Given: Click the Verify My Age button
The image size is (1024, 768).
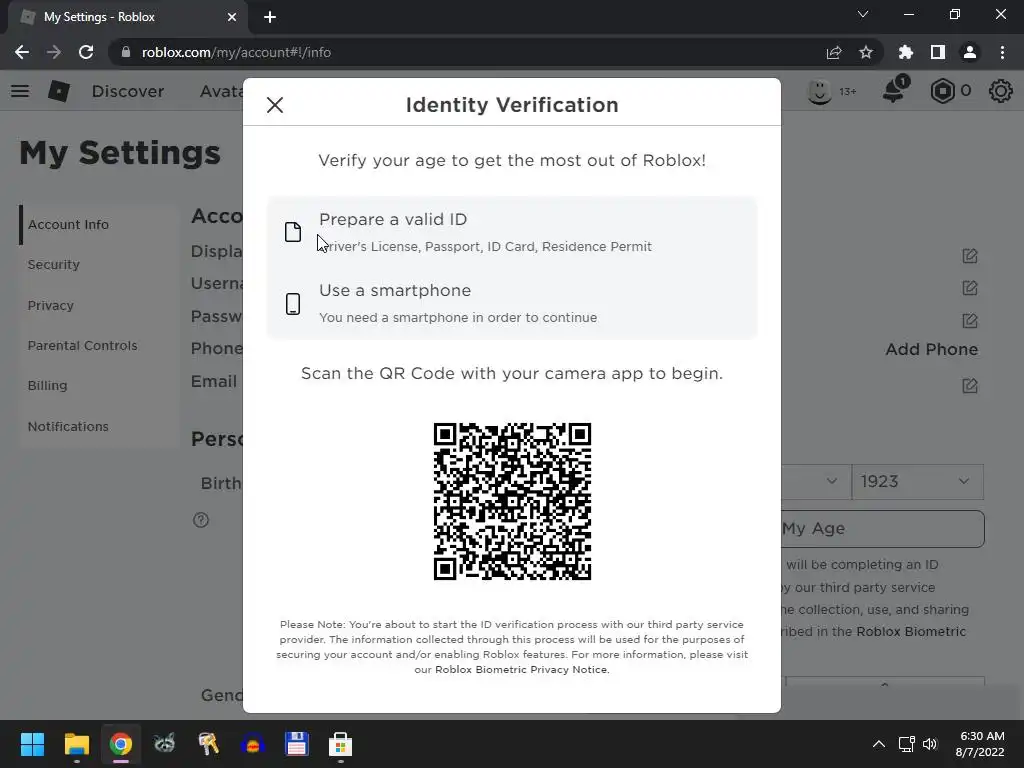Looking at the screenshot, I should 882,529.
